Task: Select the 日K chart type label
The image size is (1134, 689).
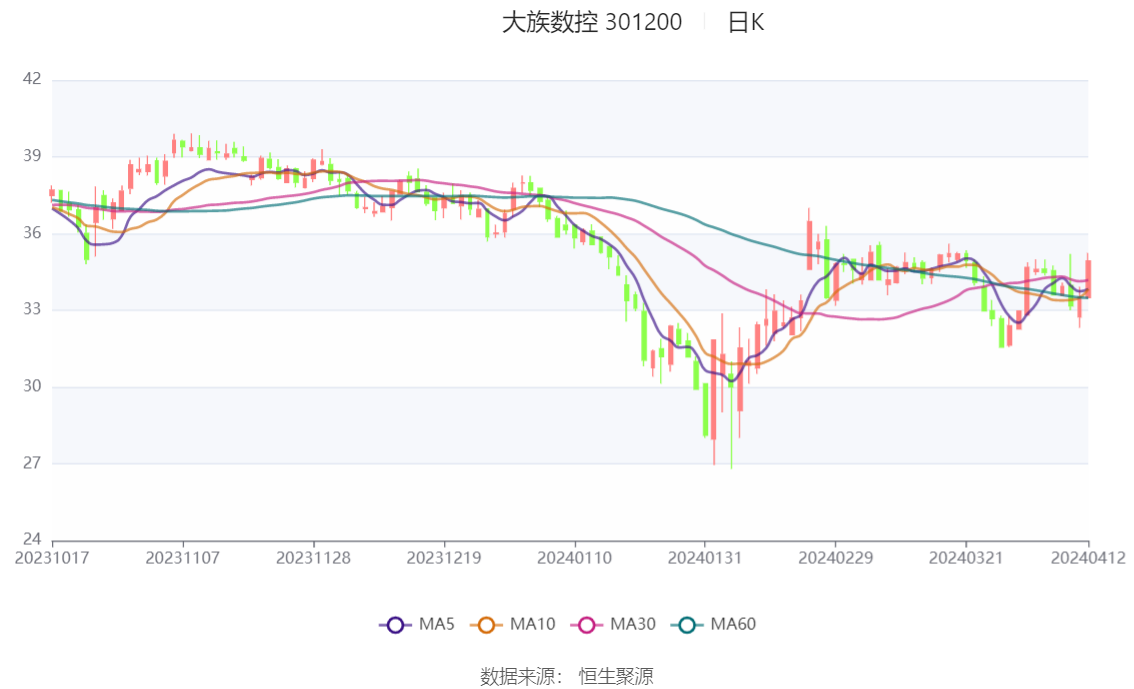Action: [745, 22]
